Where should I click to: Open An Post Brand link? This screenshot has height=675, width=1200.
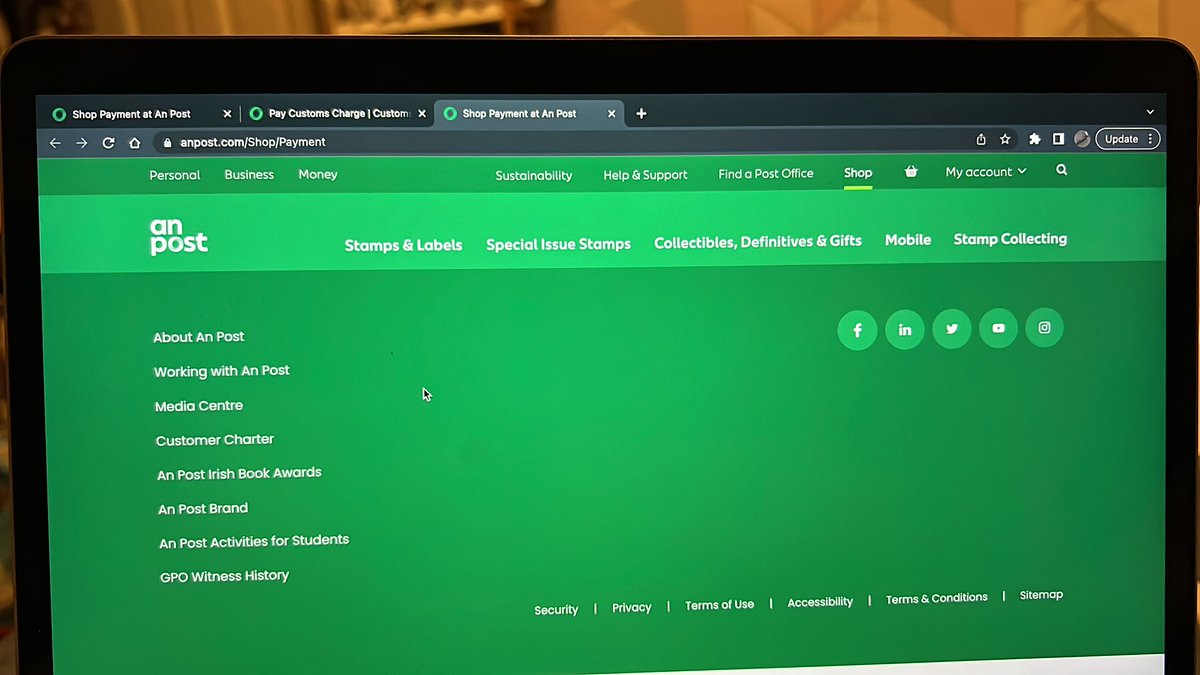[203, 509]
